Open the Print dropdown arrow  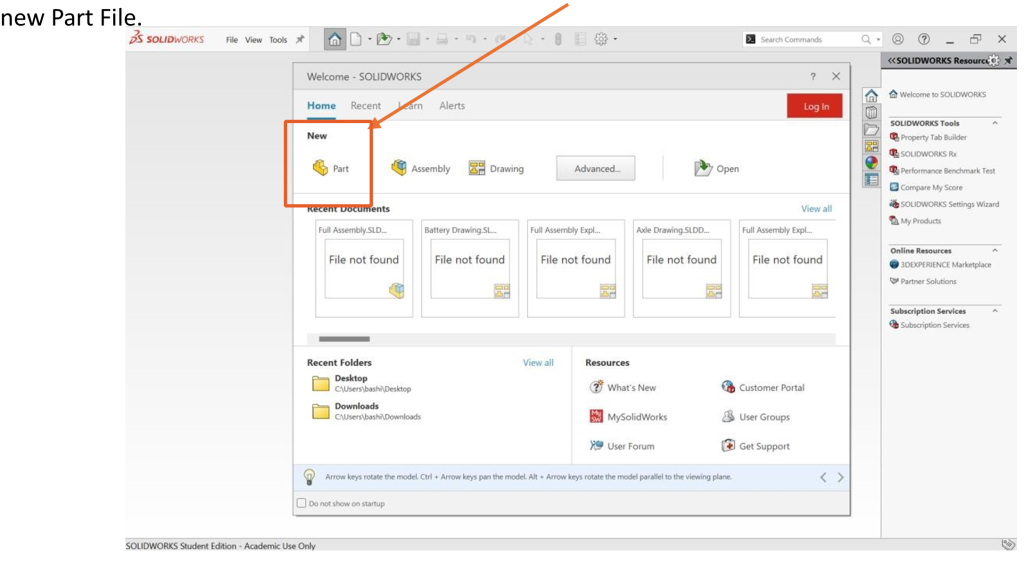pyautogui.click(x=456, y=39)
